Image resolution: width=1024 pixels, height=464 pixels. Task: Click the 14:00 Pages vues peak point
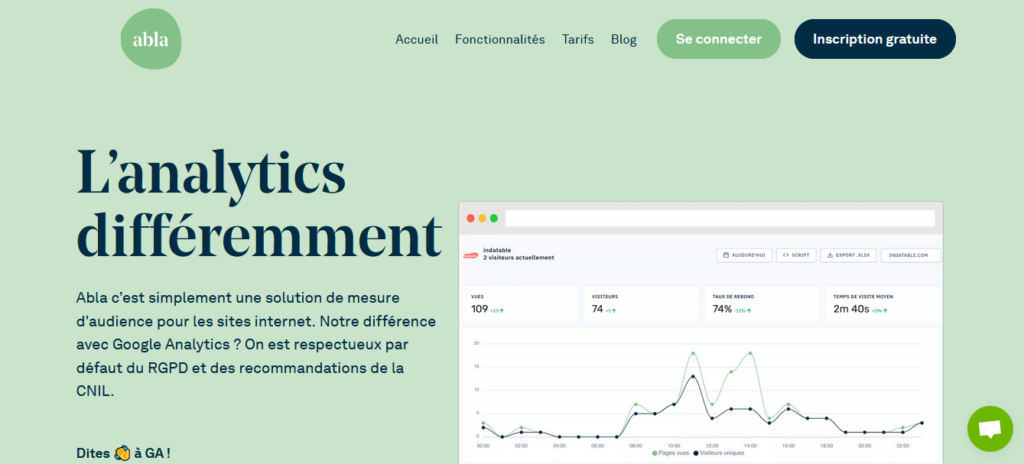point(750,353)
